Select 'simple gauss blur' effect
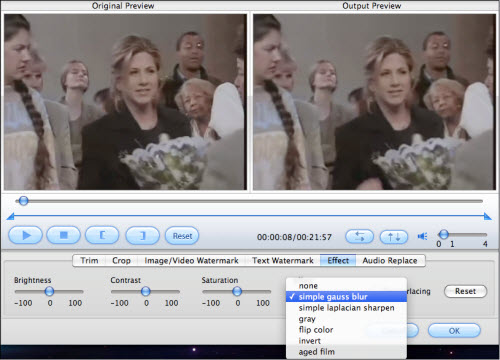The image size is (500, 360). point(346,297)
